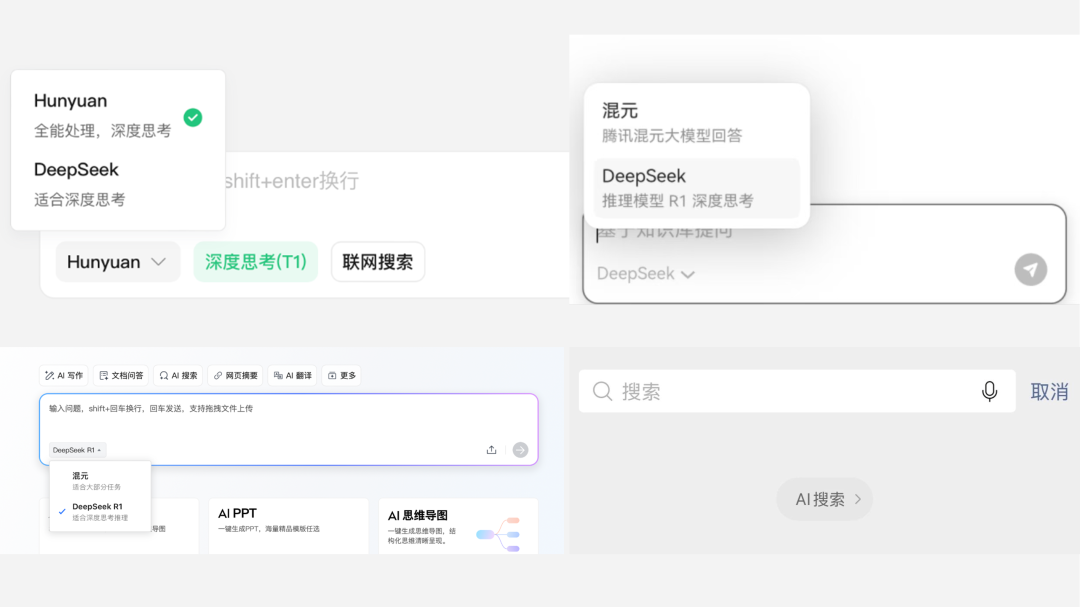Select the Hunyuan option described 全能处理，深度思考

(118, 116)
